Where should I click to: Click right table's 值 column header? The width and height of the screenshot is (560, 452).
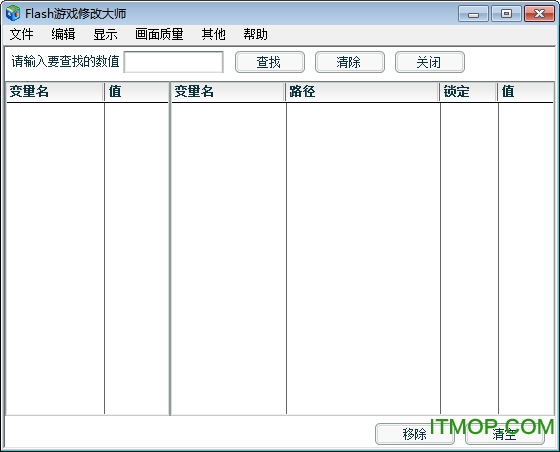coord(526,92)
